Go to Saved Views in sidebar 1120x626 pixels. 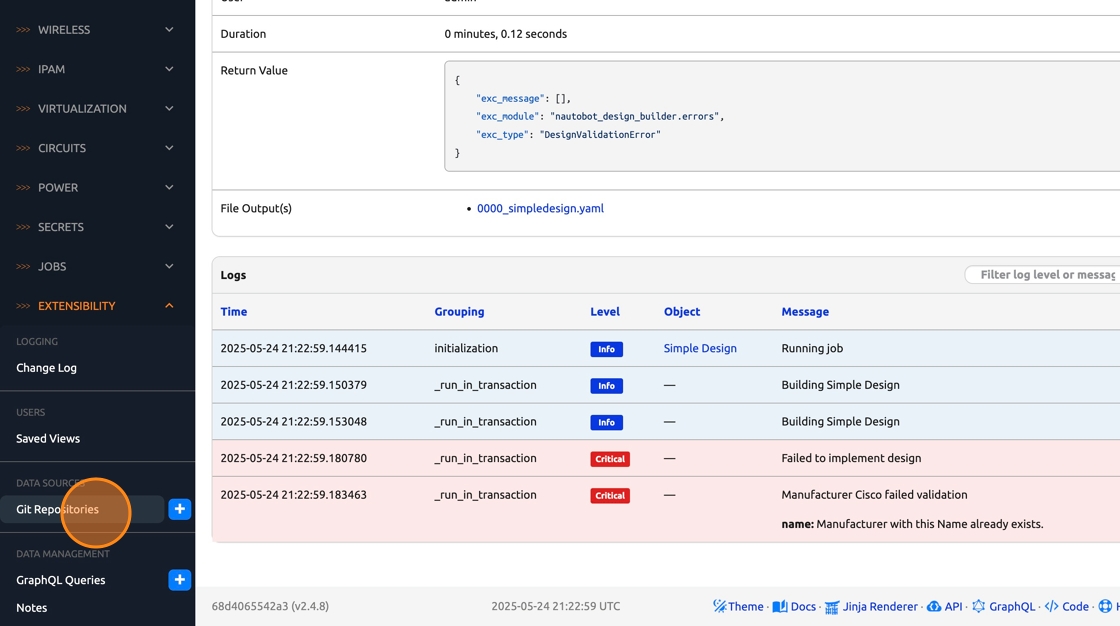pos(48,438)
